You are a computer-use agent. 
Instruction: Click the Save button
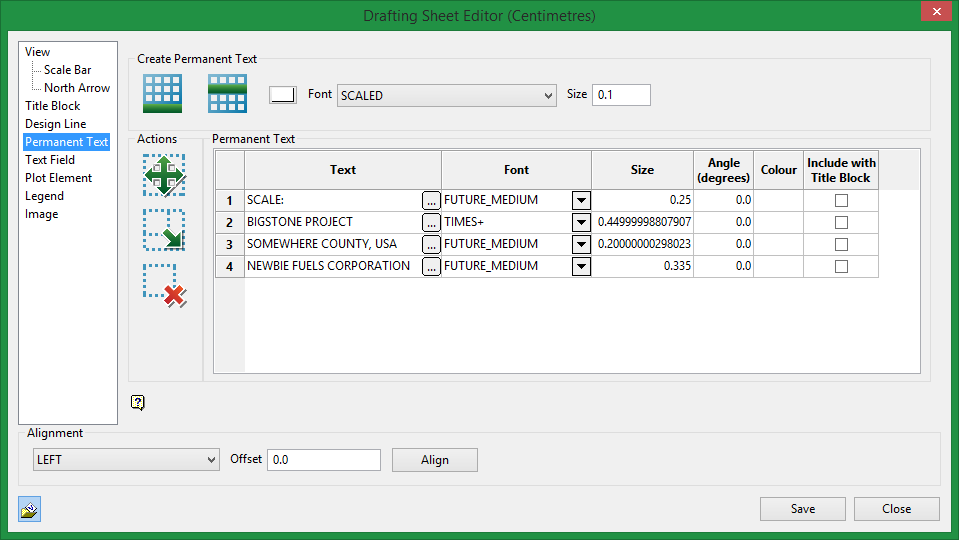click(x=802, y=509)
